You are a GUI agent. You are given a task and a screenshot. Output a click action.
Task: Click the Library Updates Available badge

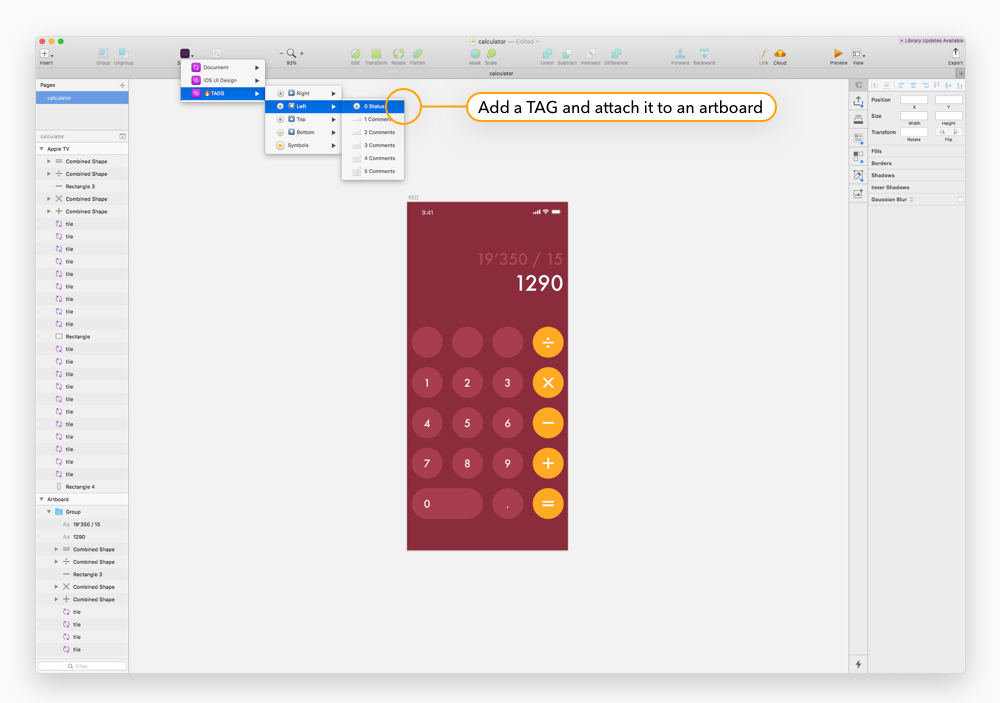931,41
